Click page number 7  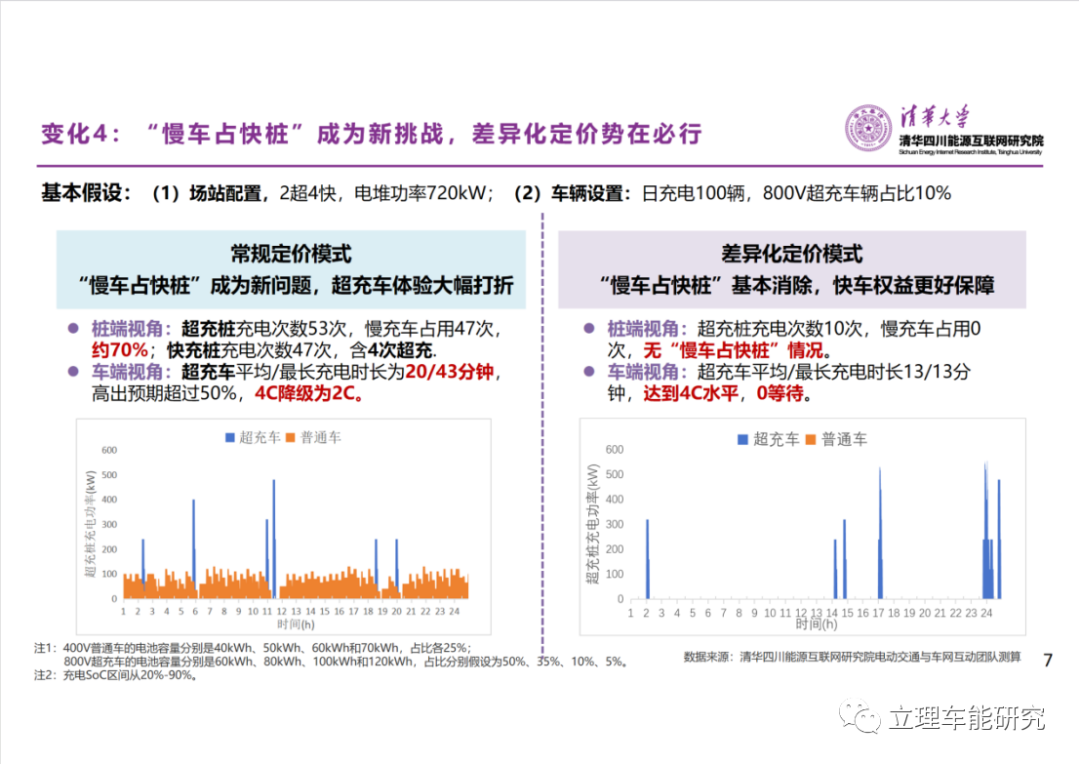(1047, 660)
